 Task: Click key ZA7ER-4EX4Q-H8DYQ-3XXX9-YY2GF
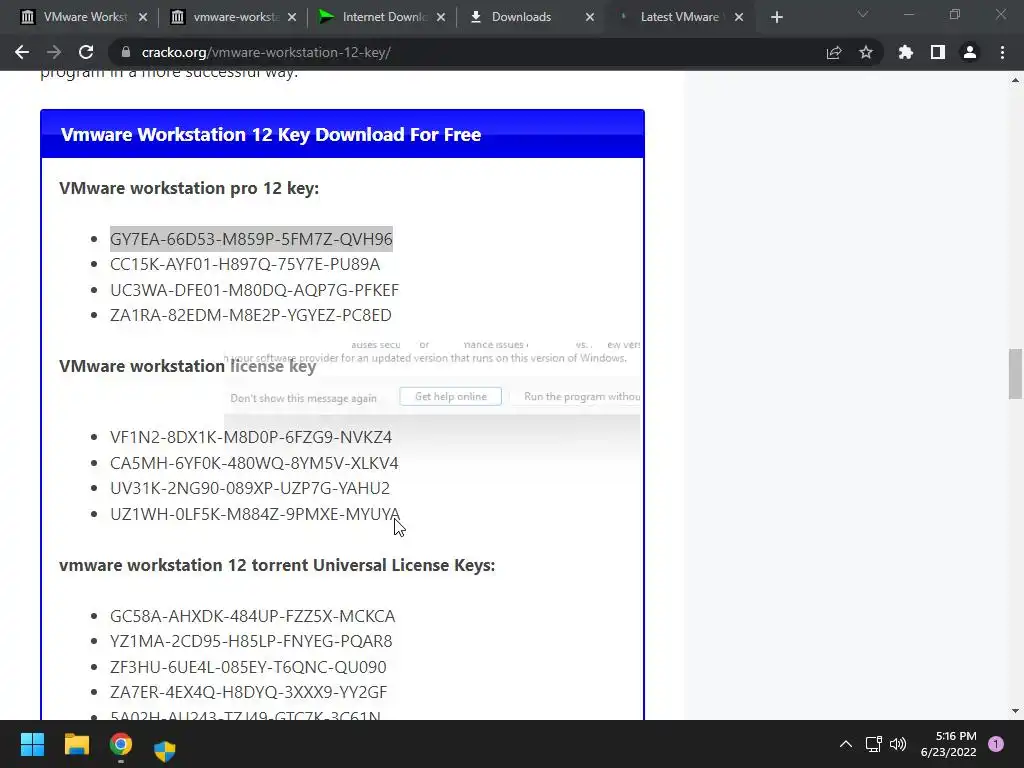tap(248, 692)
